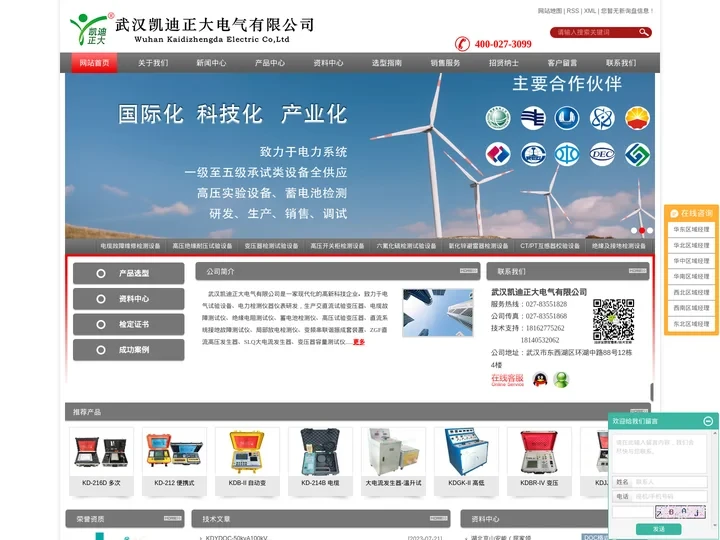The image size is (720, 540).
Task: Open 高压绝缘耐压试验设备 category link
Action: pyautogui.click(x=202, y=246)
